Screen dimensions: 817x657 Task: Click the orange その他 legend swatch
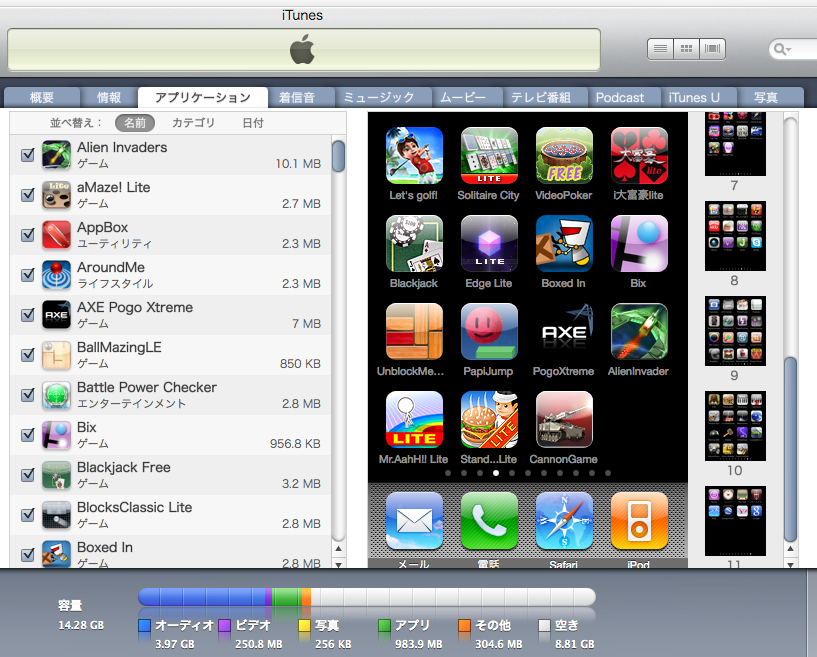[x=464, y=625]
